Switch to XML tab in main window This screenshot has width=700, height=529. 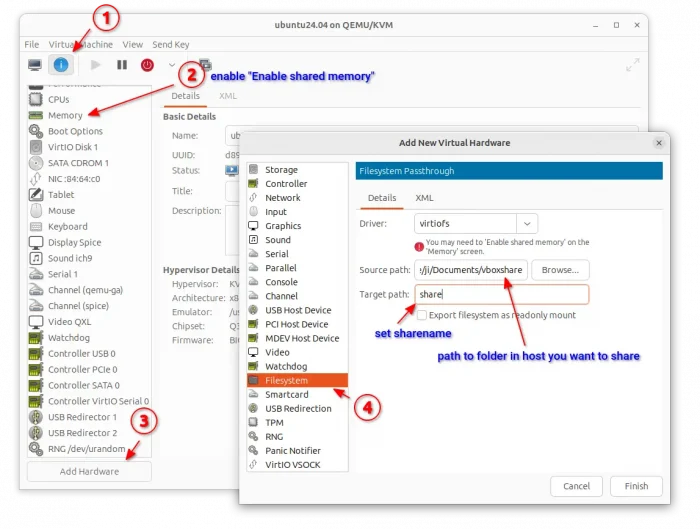pos(228,96)
